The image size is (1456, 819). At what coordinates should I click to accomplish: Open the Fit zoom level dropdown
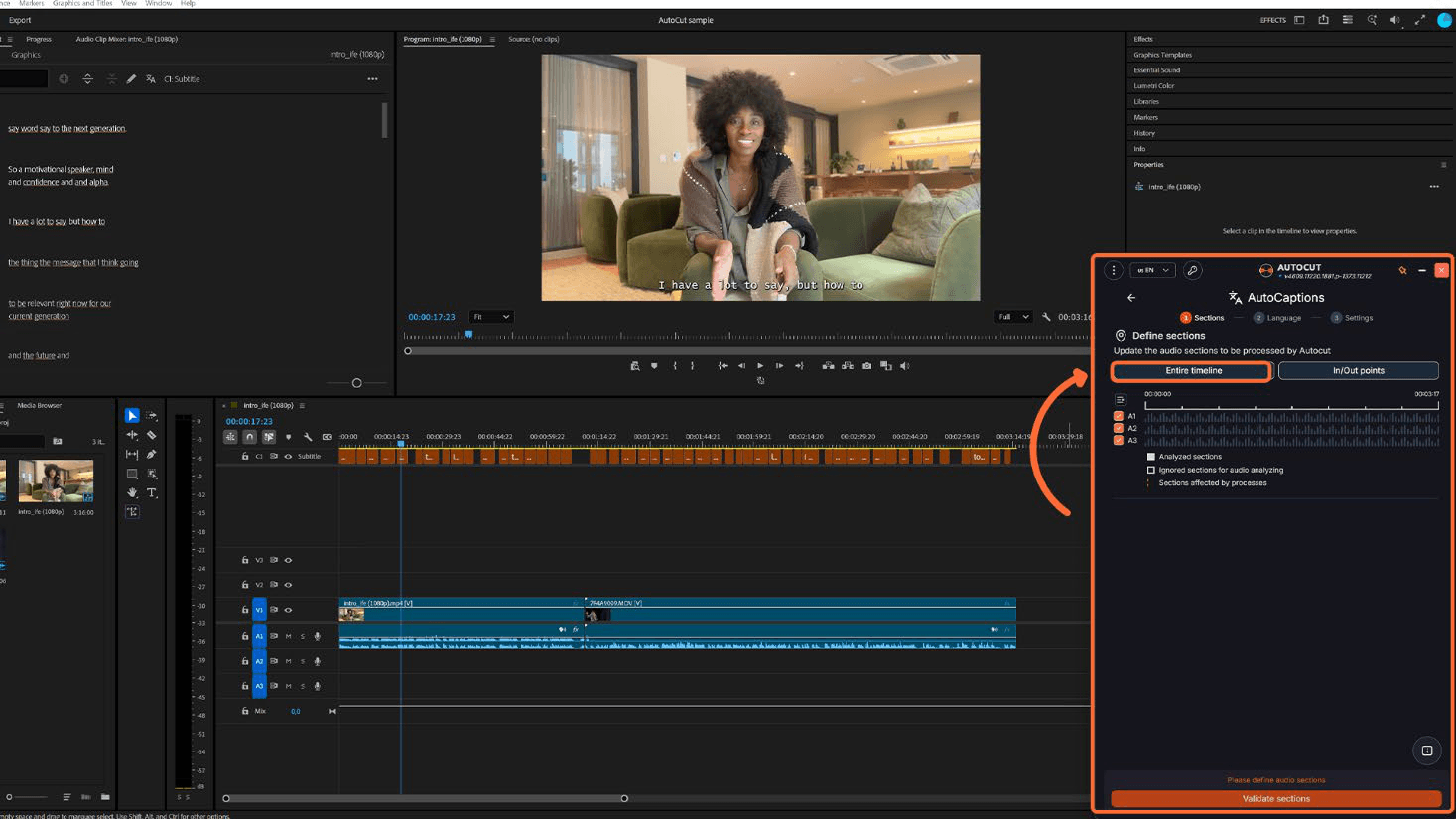pos(491,317)
